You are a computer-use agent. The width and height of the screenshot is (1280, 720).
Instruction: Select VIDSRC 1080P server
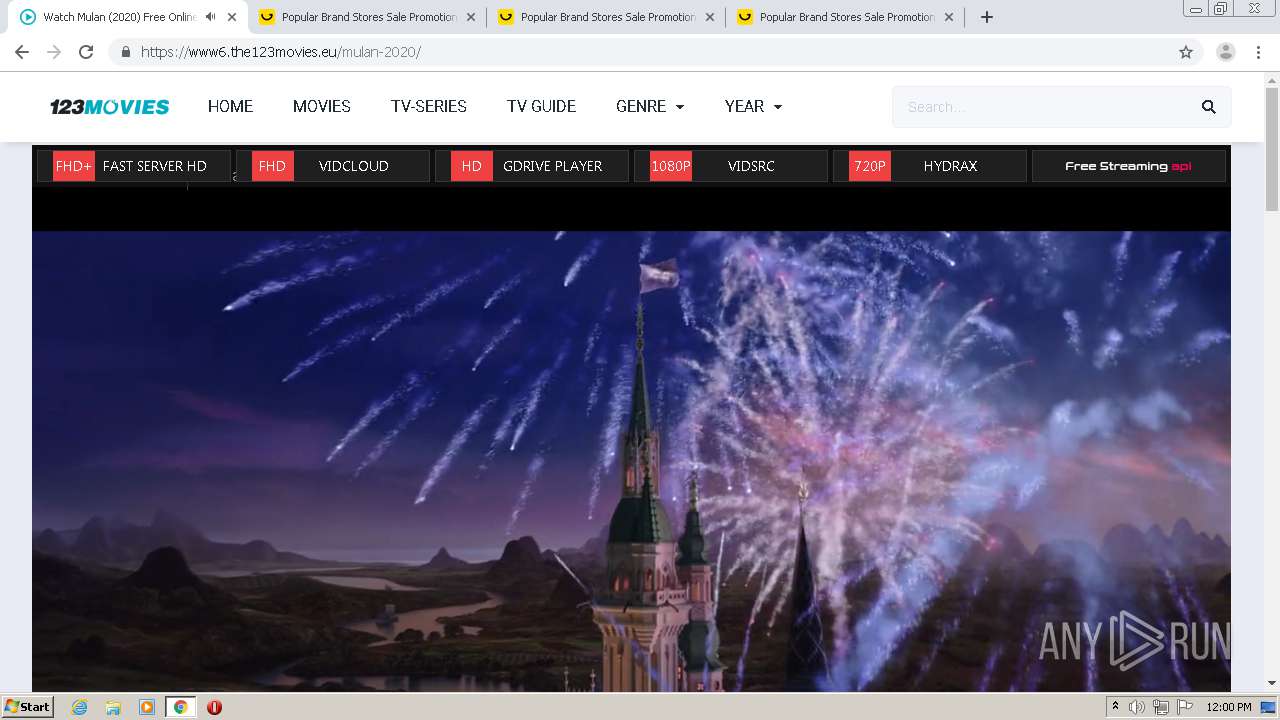[731, 166]
